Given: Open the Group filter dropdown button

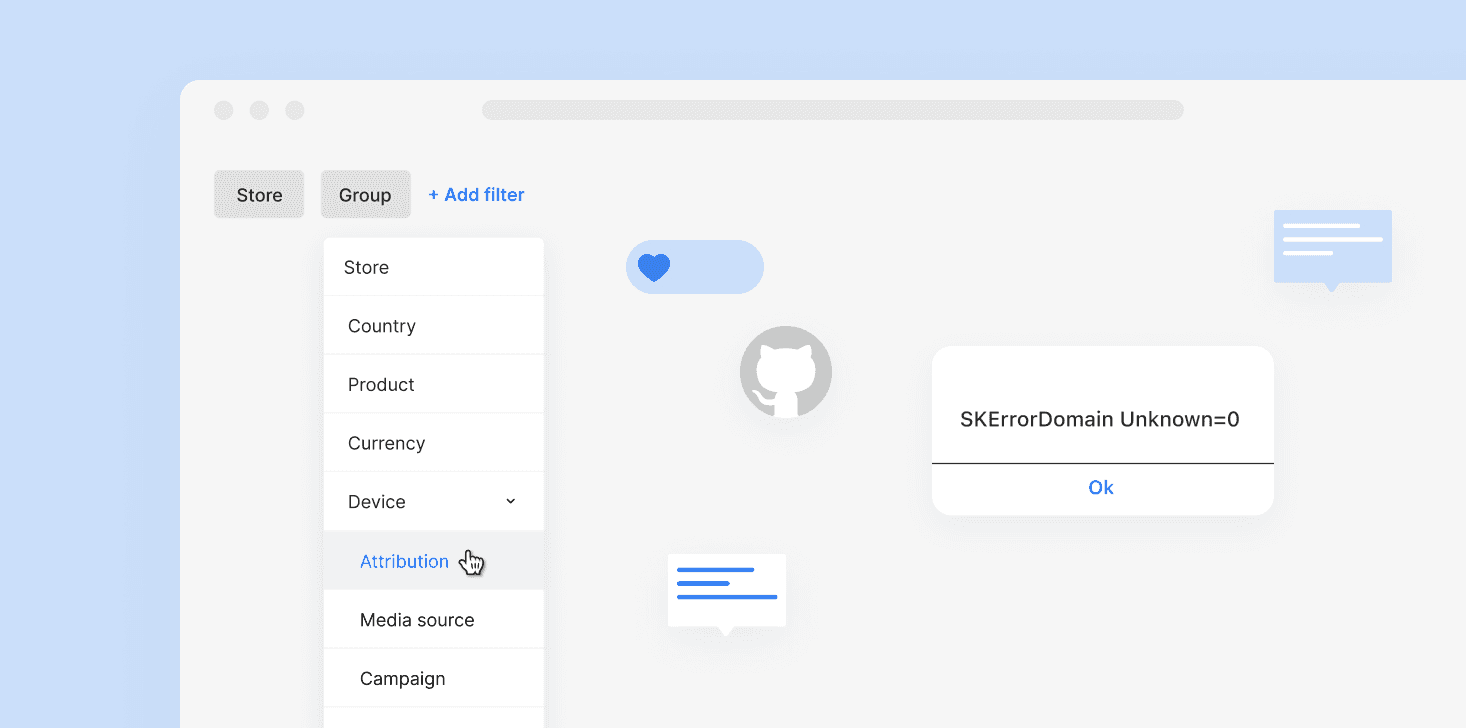Looking at the screenshot, I should pyautogui.click(x=365, y=195).
